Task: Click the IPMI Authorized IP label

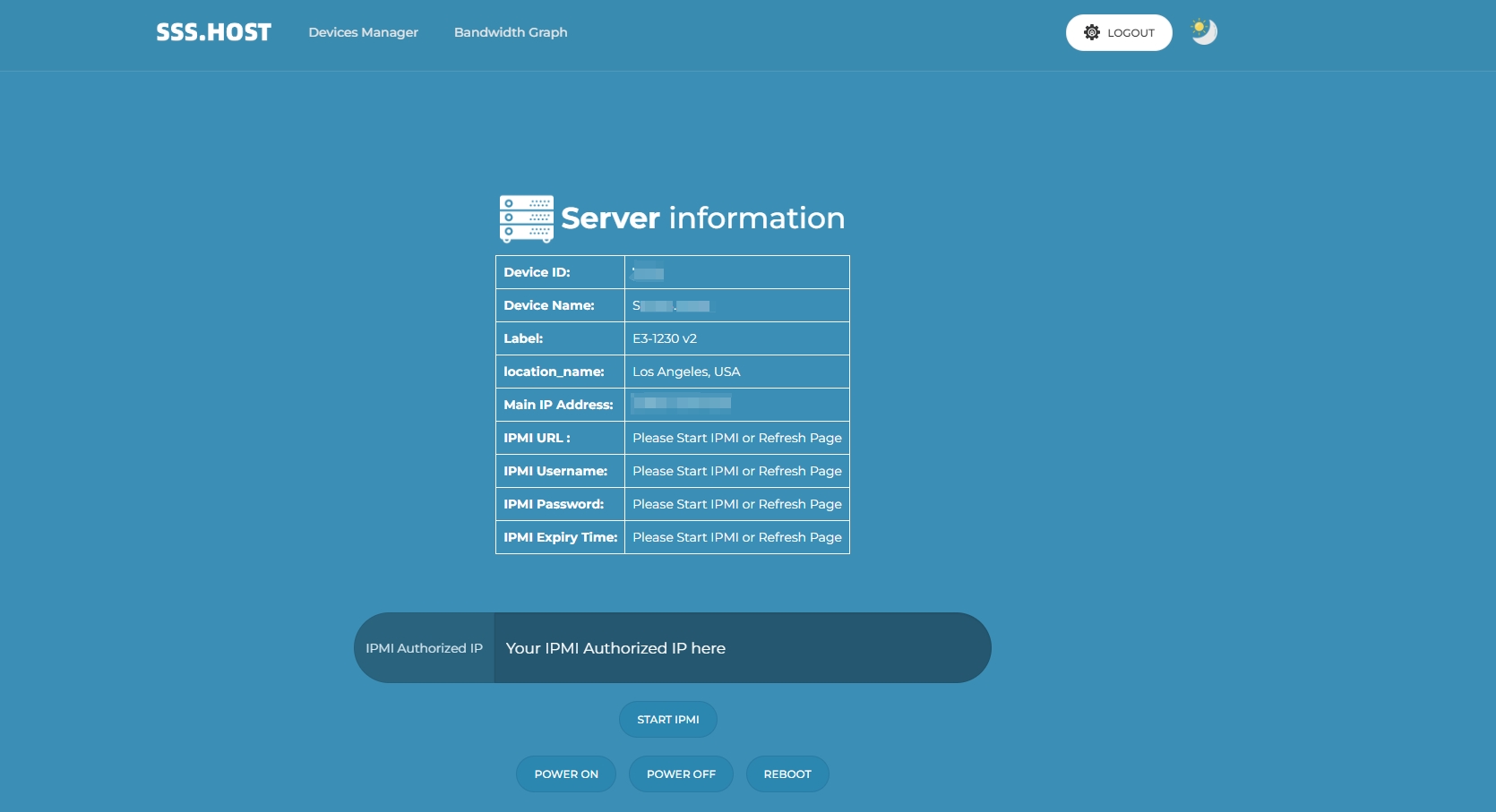Action: tap(424, 647)
